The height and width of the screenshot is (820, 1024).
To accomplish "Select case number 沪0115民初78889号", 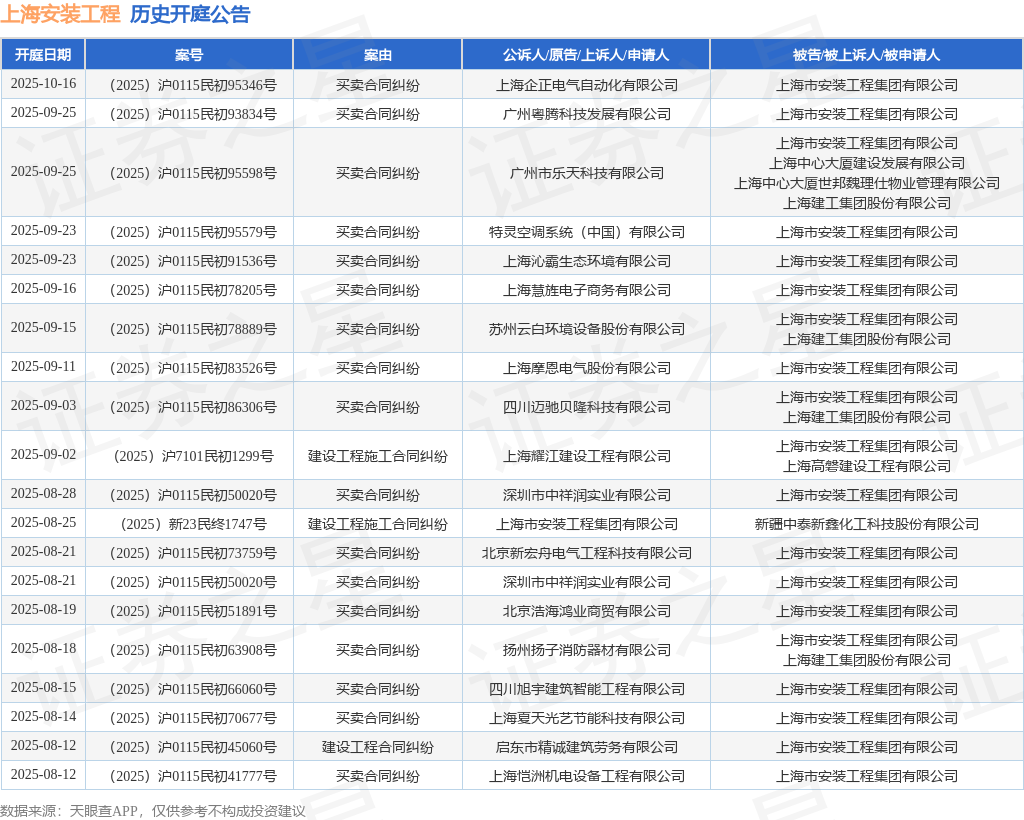I will pyautogui.click(x=193, y=329).
